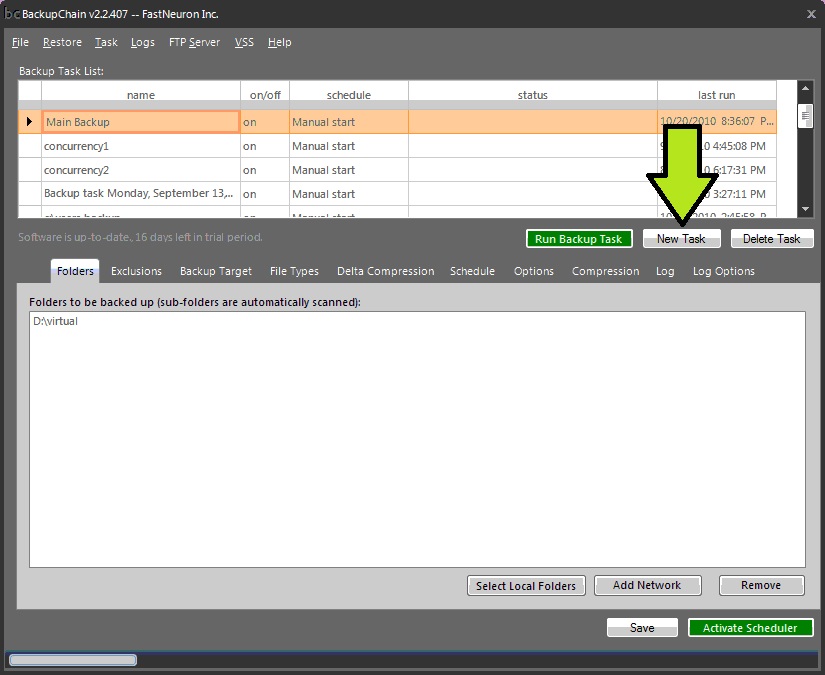This screenshot has height=675, width=825.
Task: Open the File Types tab
Action: tap(294, 271)
